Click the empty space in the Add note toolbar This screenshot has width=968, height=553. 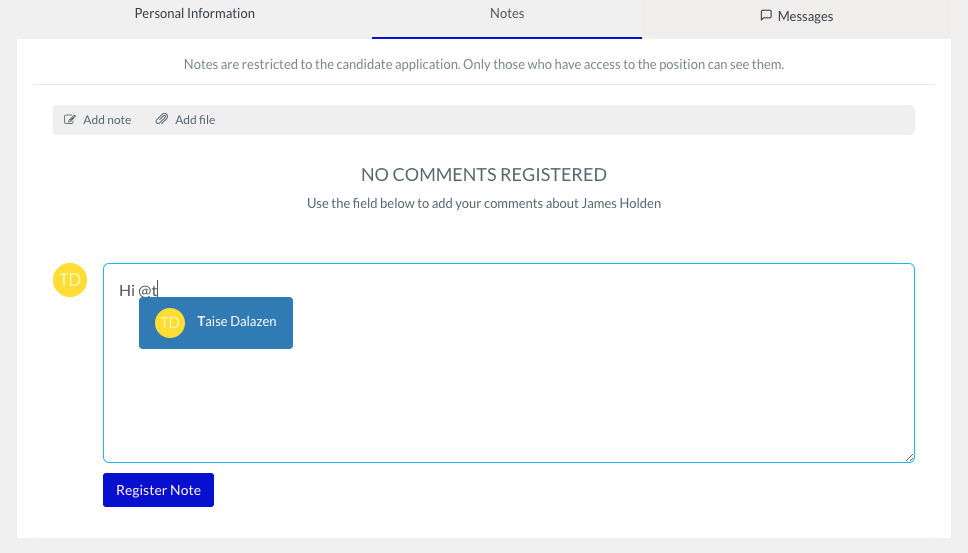click(x=556, y=120)
